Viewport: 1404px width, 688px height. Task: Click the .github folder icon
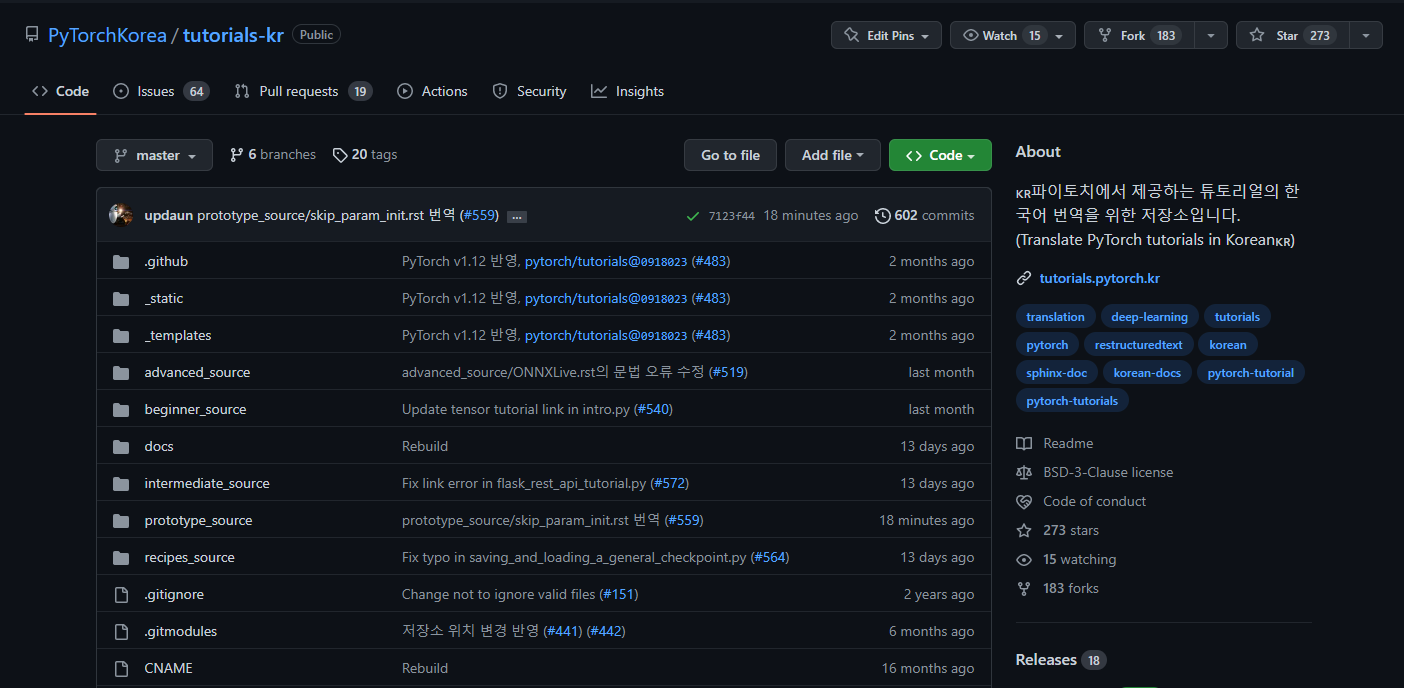pyautogui.click(x=121, y=261)
